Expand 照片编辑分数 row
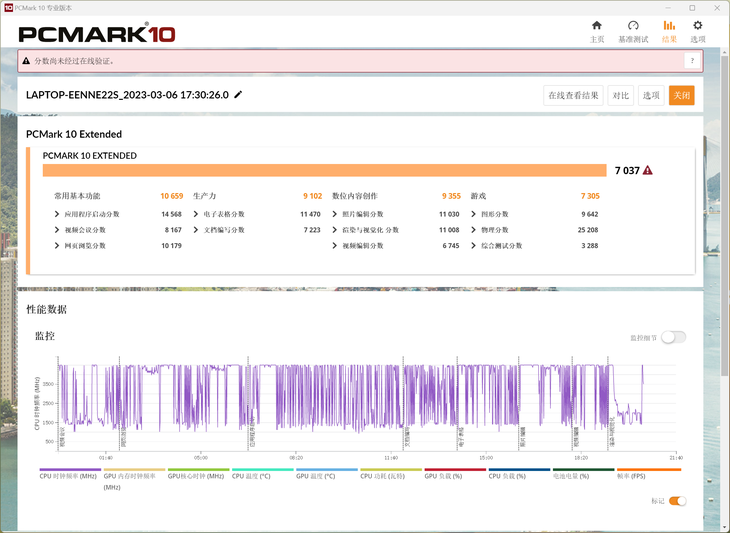The width and height of the screenshot is (730, 533). tap(334, 214)
